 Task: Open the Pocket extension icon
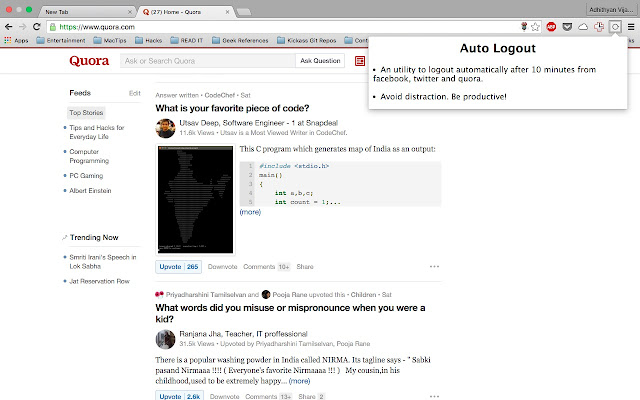click(x=567, y=27)
